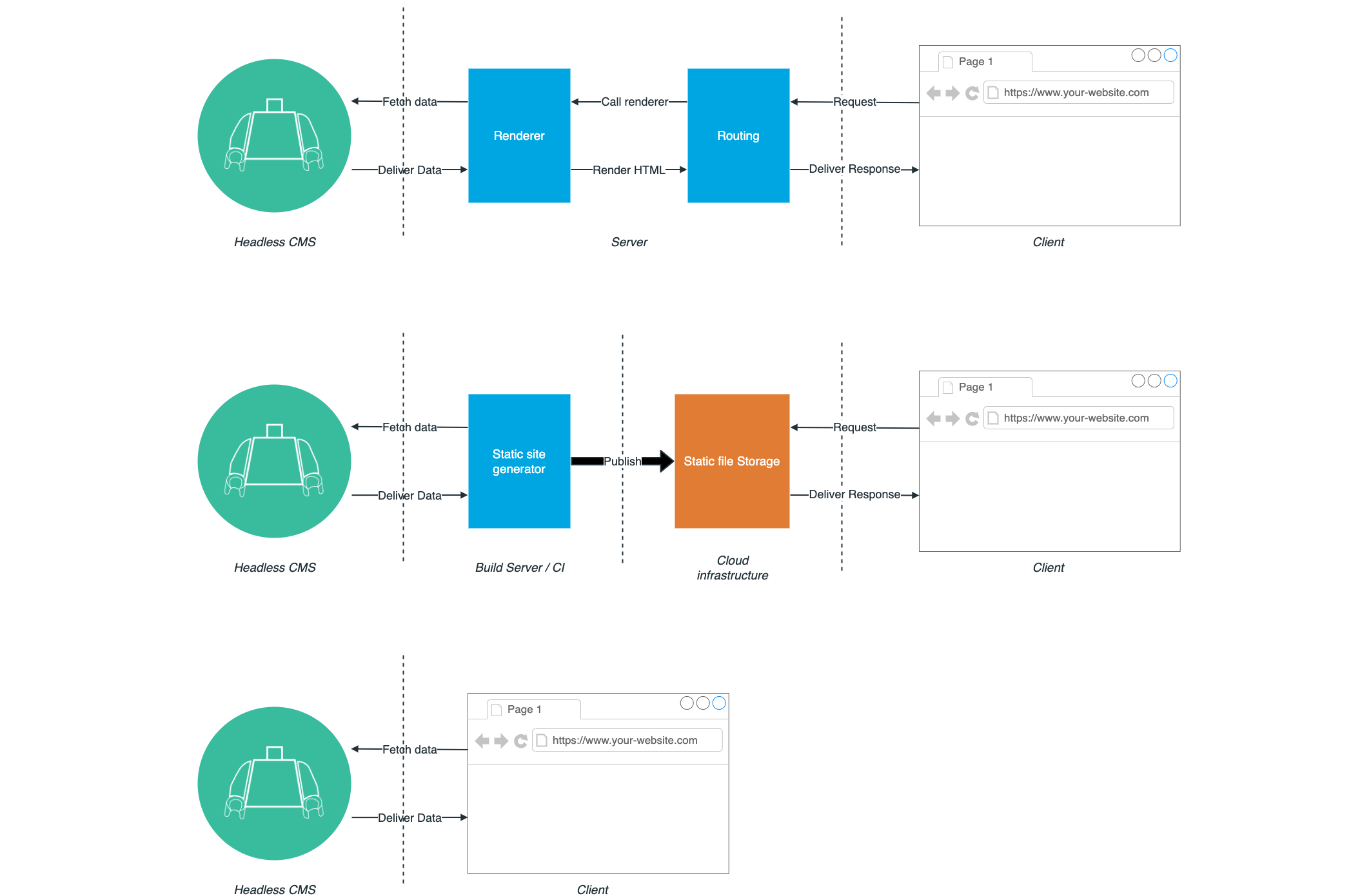Toggle the blue circle in the top browser chrome
1371x896 pixels.
click(x=1170, y=55)
